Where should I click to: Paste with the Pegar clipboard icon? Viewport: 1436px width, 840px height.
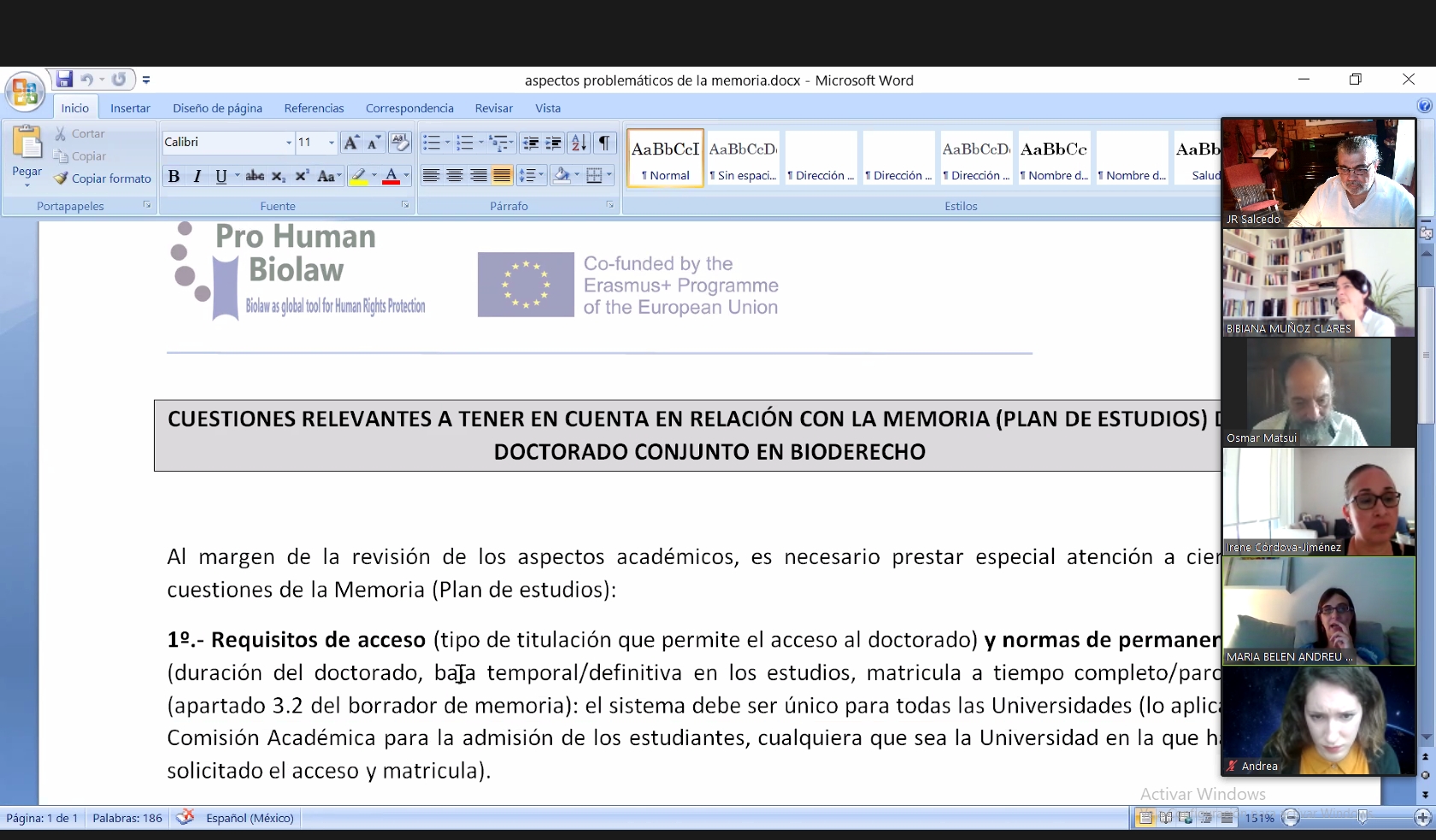point(27,144)
